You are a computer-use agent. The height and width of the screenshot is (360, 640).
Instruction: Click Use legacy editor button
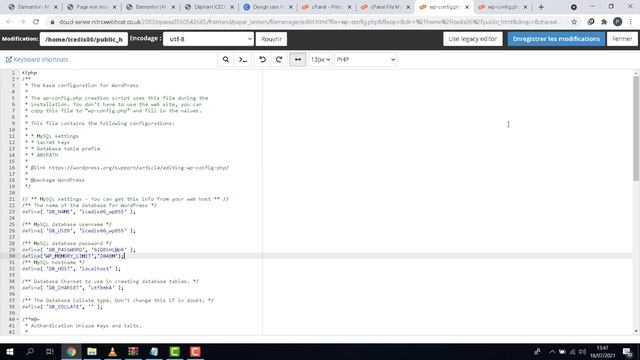pos(473,39)
